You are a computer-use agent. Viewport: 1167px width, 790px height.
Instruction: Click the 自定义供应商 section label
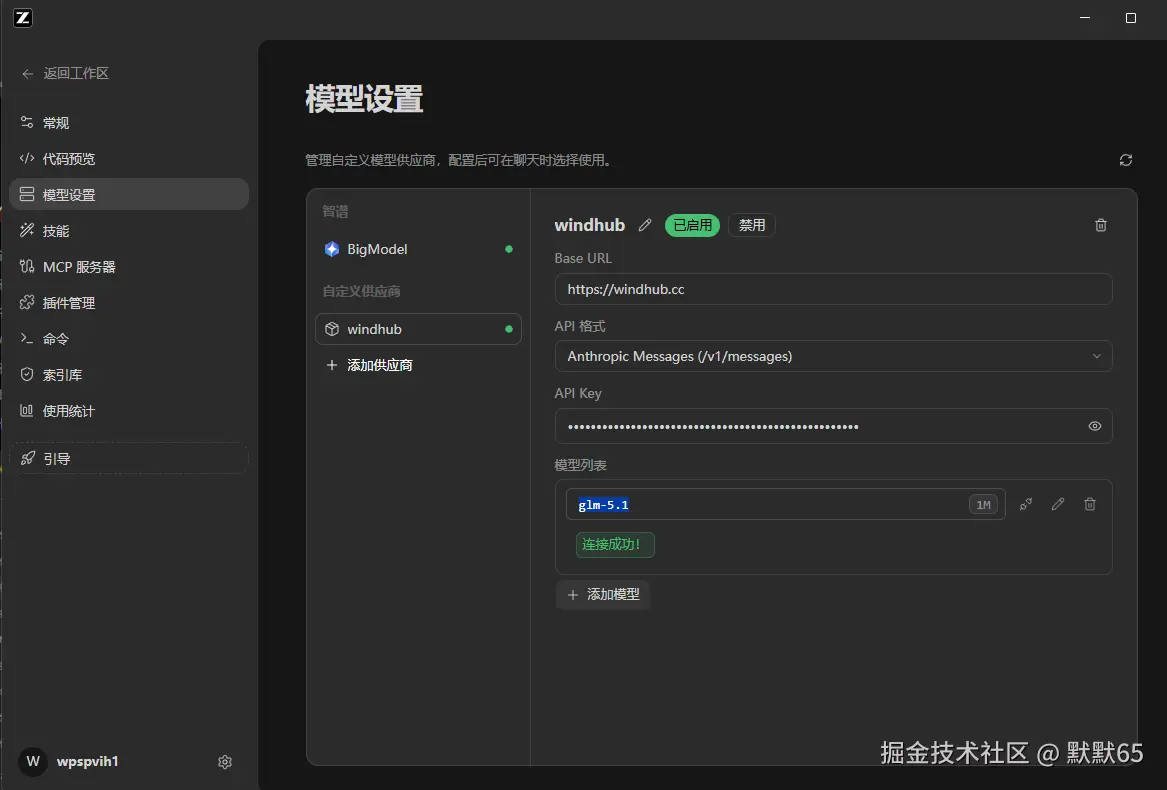tap(361, 291)
